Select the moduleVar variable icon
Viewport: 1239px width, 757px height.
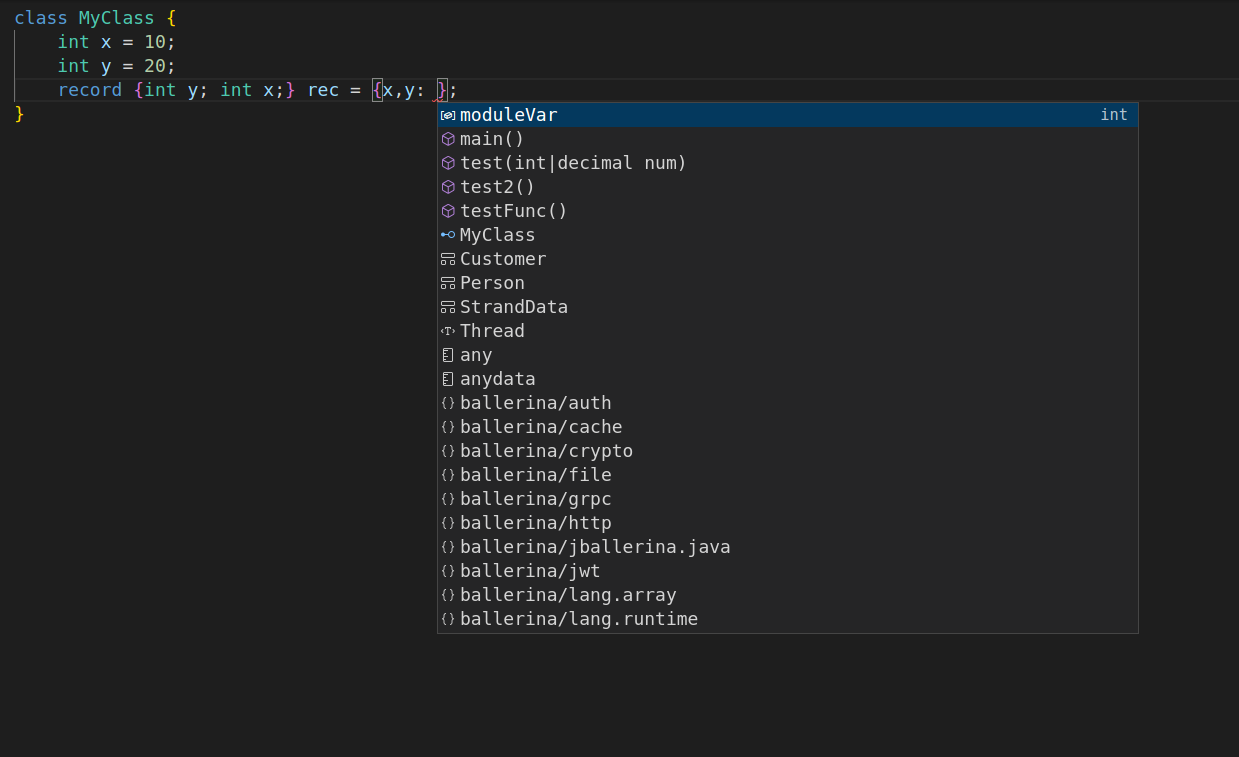click(448, 115)
